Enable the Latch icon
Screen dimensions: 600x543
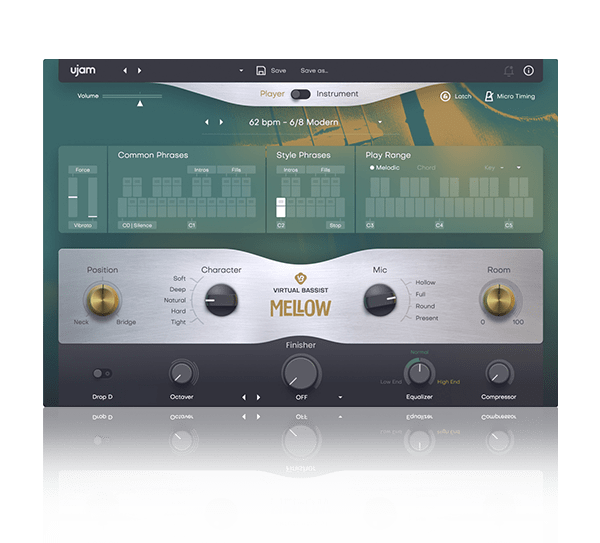coord(445,96)
